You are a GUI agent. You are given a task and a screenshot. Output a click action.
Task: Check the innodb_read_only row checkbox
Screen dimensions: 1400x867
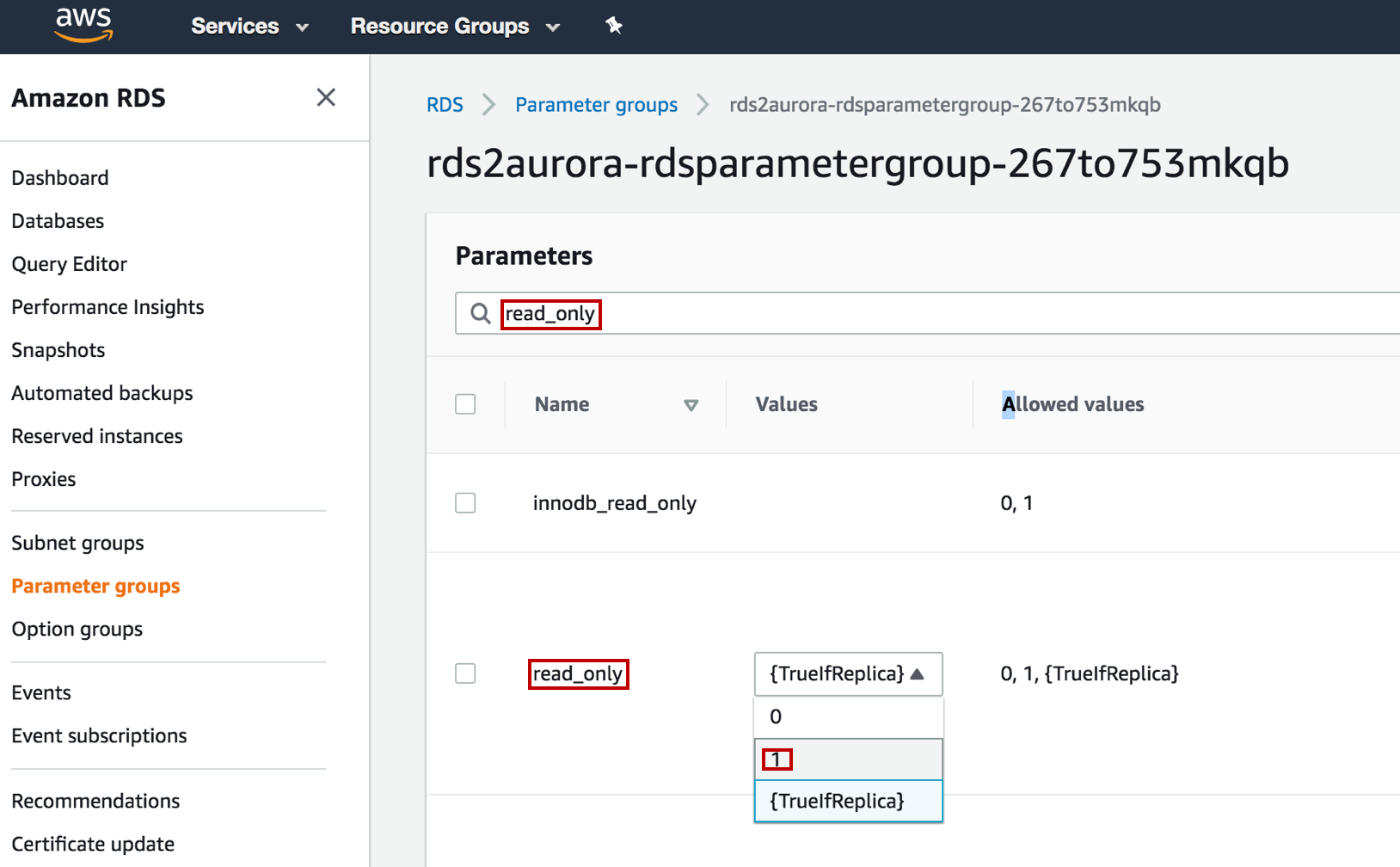coord(465,503)
